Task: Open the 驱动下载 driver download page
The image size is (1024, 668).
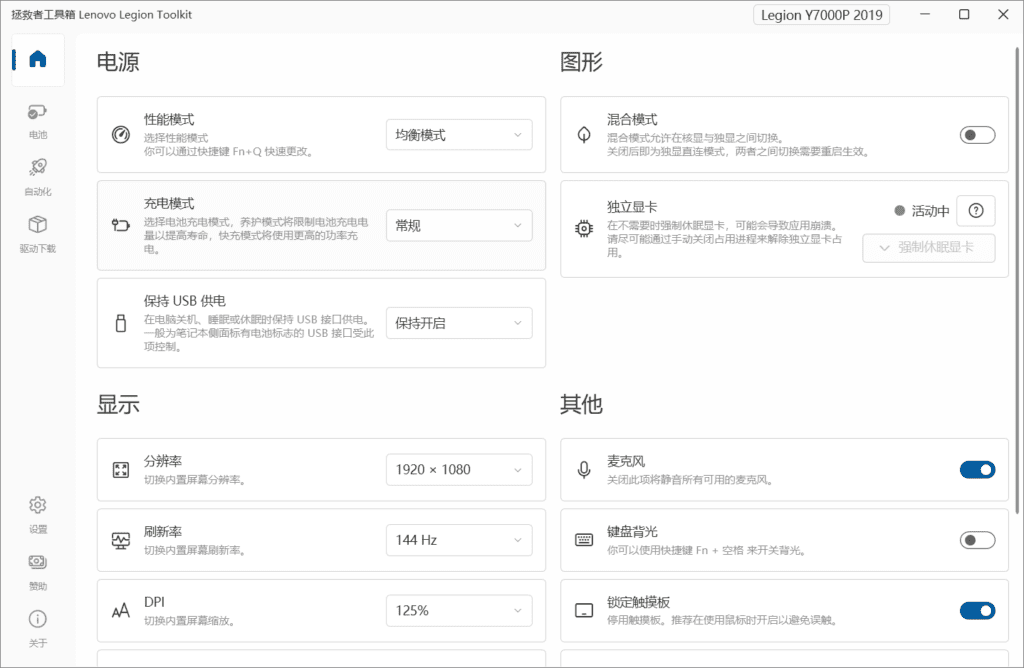Action: point(38,234)
